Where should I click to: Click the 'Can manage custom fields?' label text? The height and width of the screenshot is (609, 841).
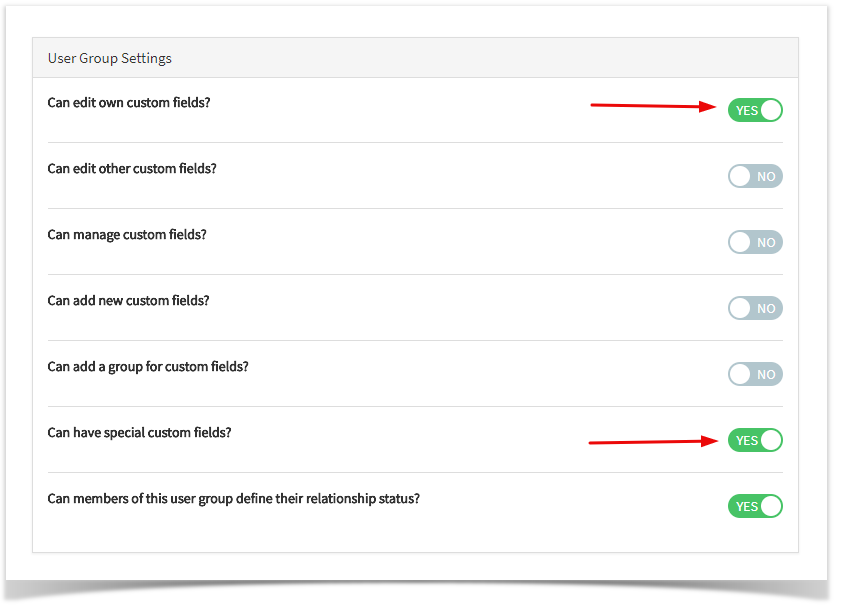tap(127, 234)
